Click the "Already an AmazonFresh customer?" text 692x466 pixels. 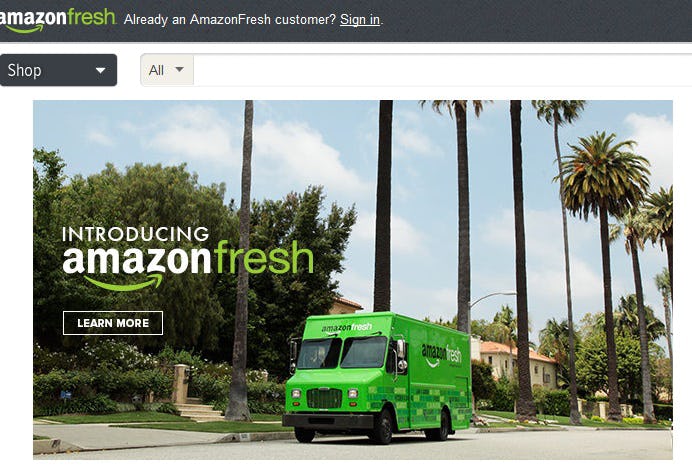(230, 19)
